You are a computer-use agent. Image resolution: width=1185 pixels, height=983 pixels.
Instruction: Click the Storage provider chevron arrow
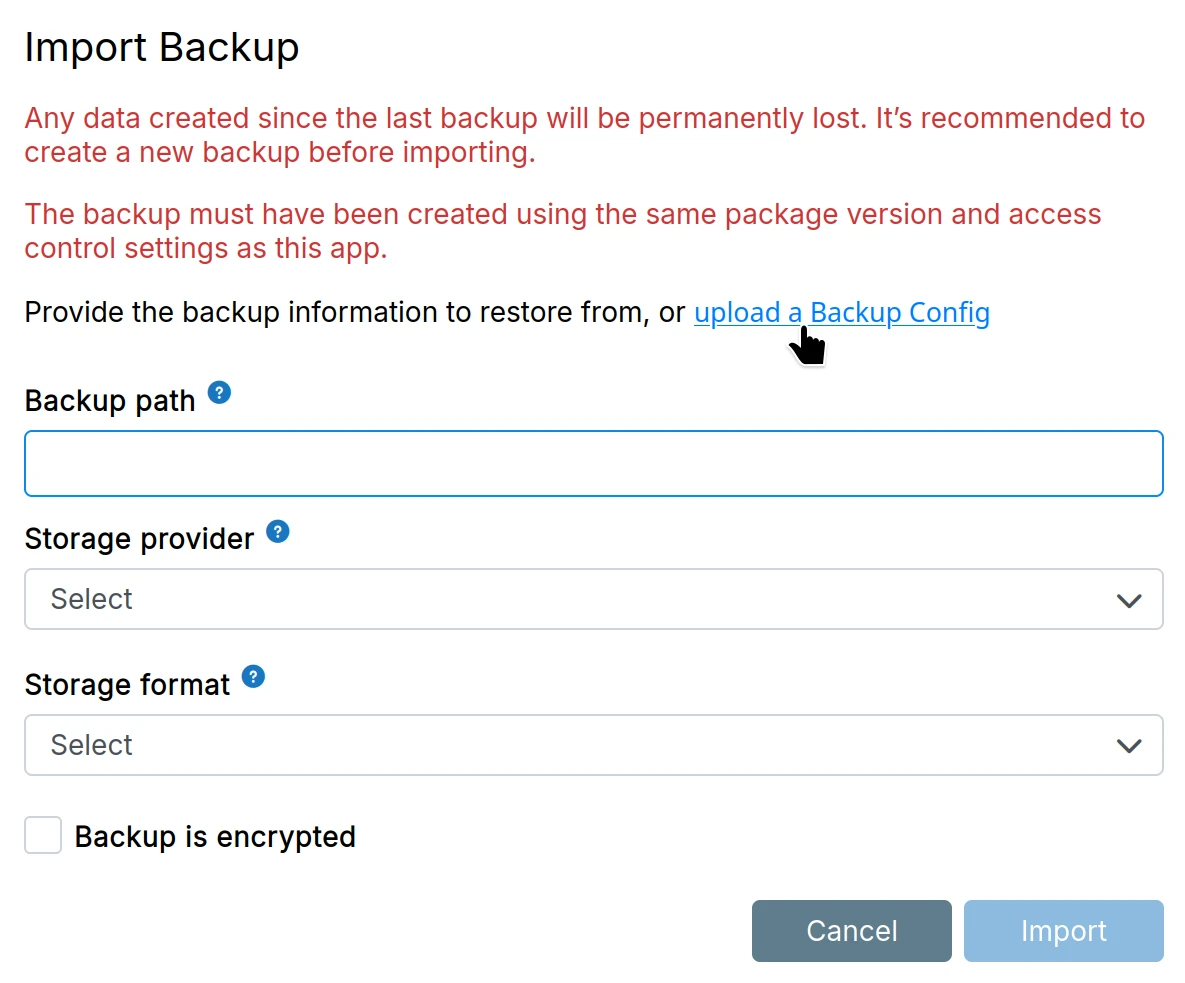coord(1129,601)
